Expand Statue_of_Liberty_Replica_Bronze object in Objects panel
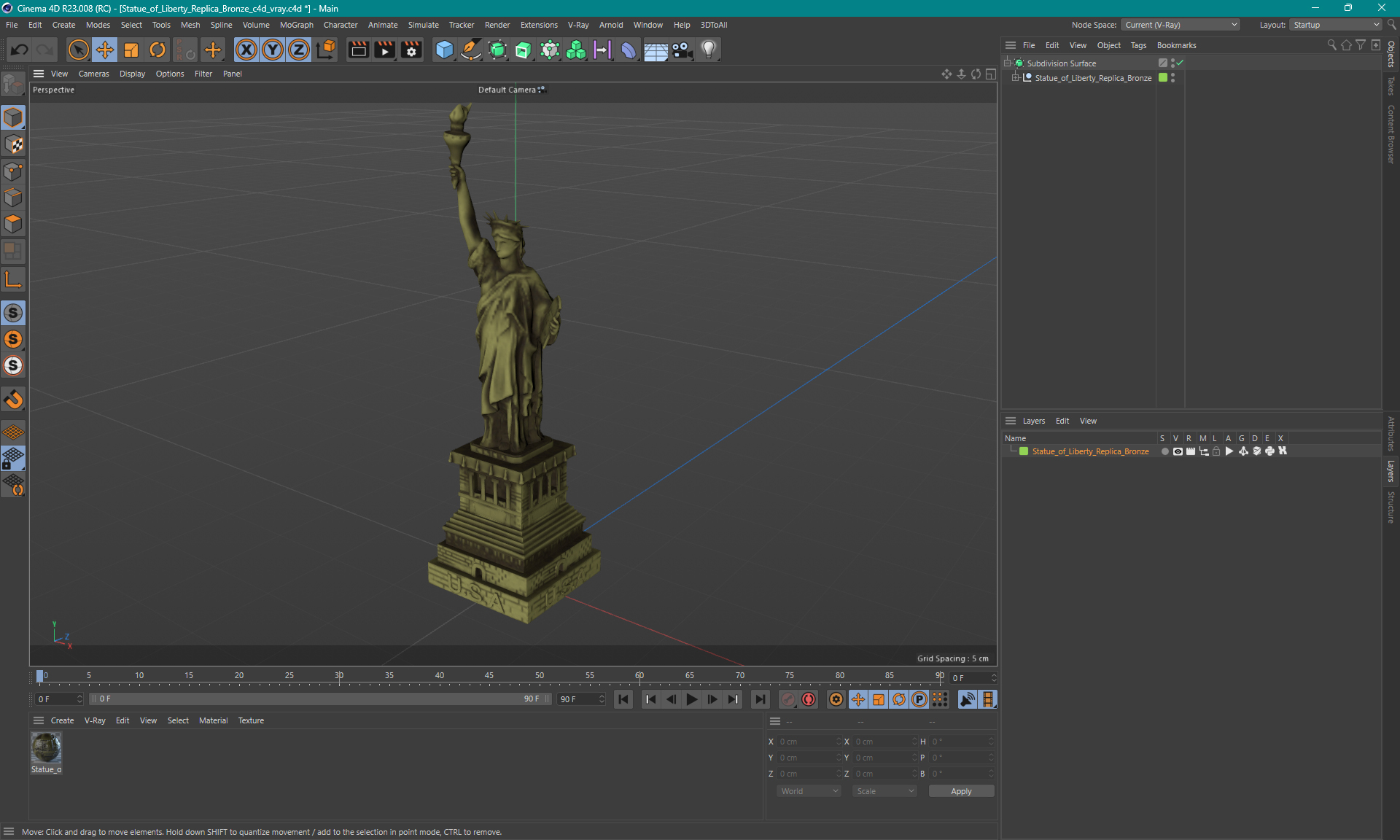Screen dimensions: 1400x840 [1015, 77]
